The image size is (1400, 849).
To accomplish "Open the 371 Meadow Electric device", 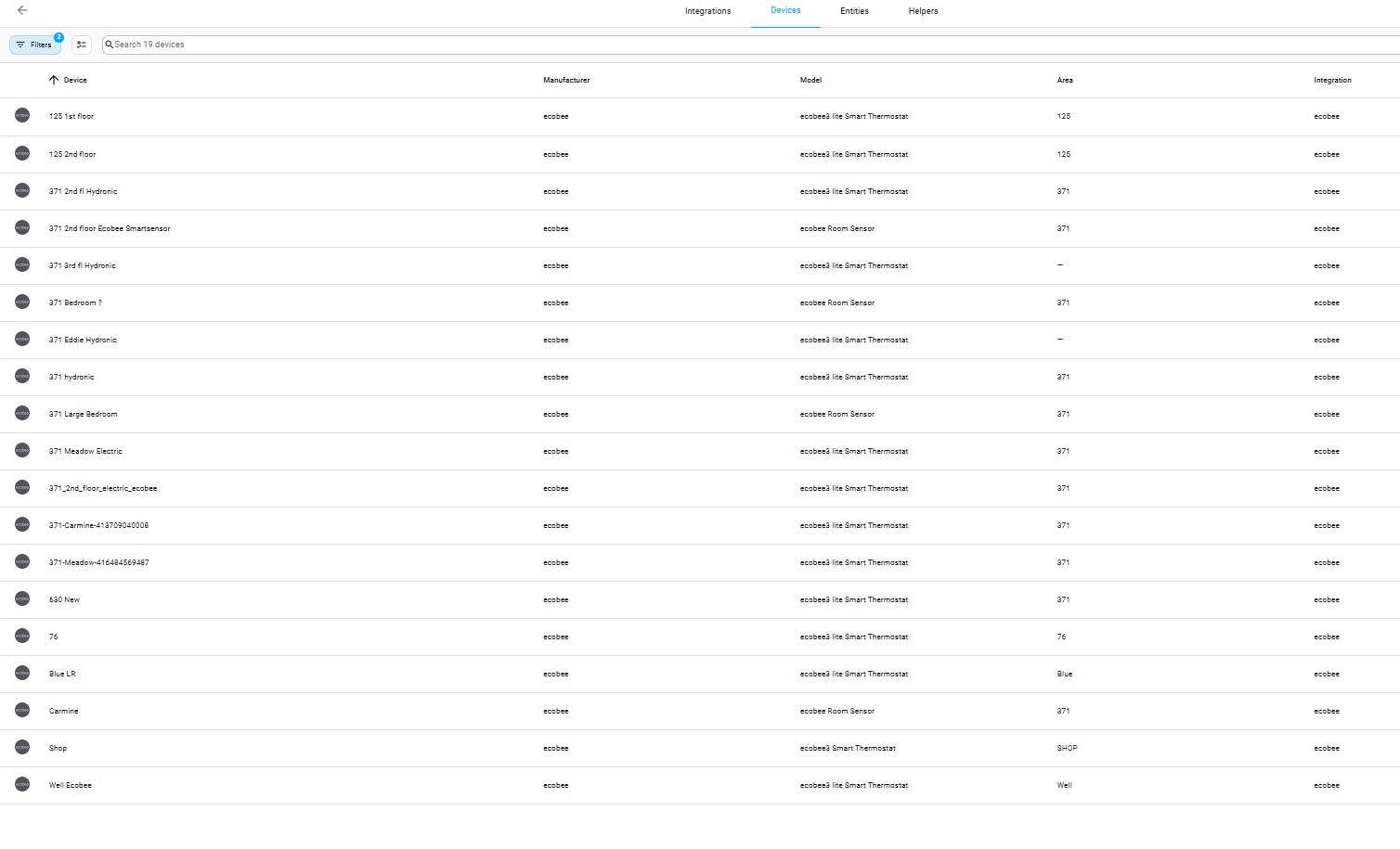I will pyautogui.click(x=85, y=451).
